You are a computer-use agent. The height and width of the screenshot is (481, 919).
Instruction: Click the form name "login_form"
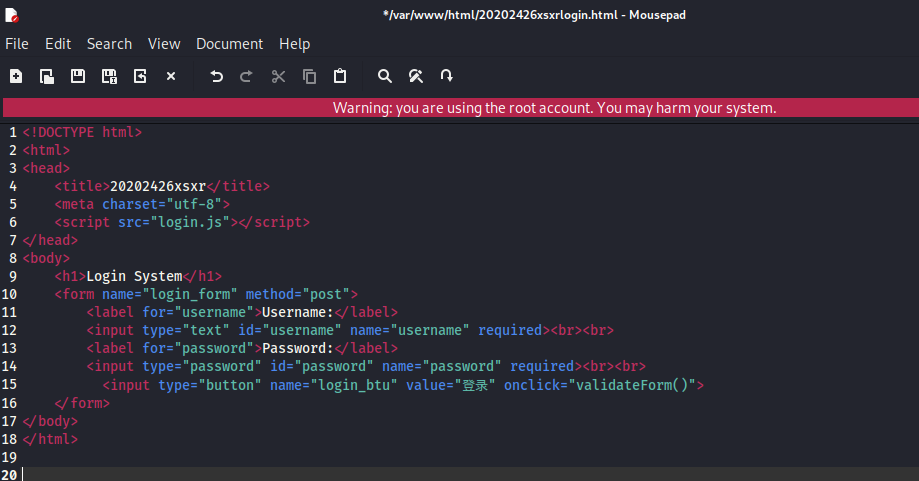pos(190,295)
